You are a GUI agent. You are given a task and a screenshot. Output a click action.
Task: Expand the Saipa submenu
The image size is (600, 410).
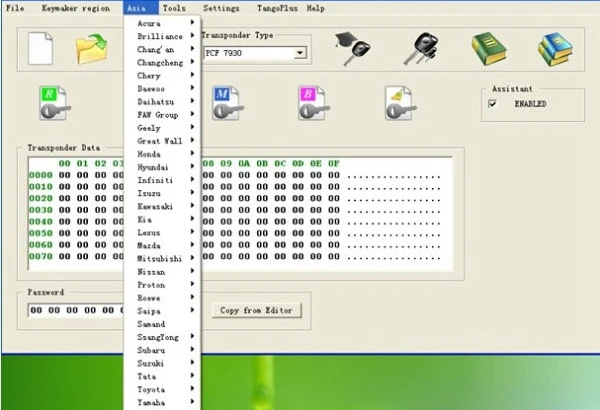point(162,311)
